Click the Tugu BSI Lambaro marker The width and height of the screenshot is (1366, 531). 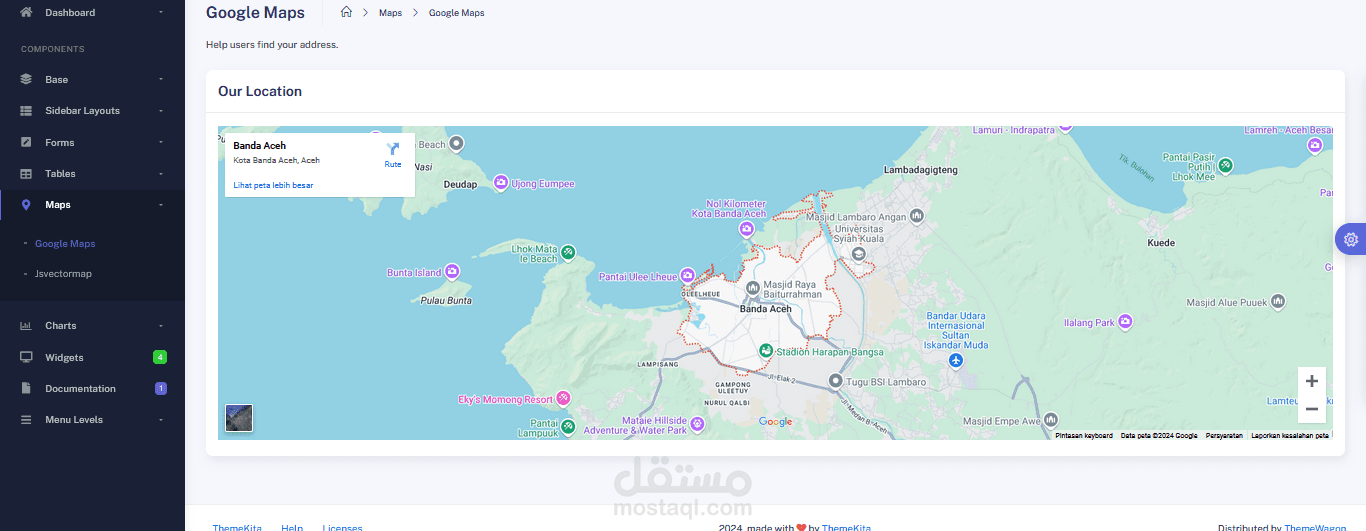point(836,381)
